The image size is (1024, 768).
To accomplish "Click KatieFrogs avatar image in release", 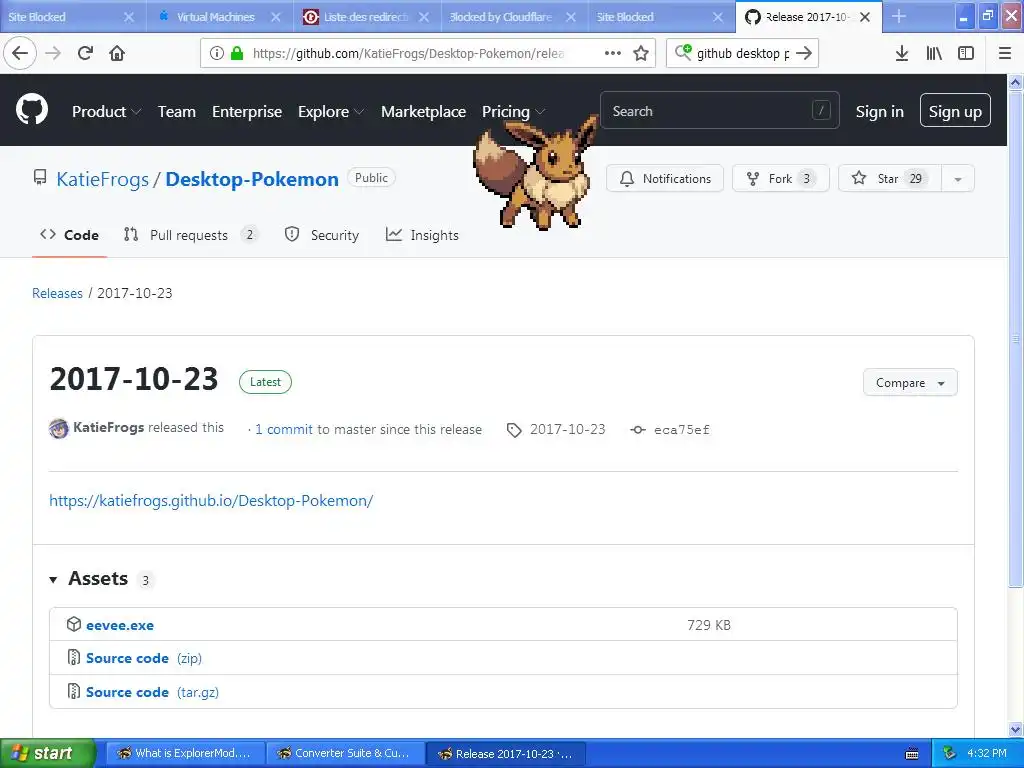I will click(x=59, y=428).
